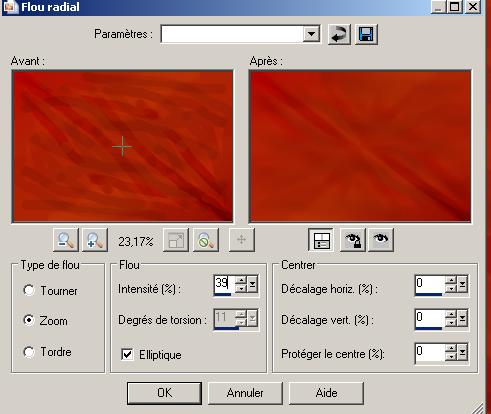Click the locked eye auto-proof icon
Screen dimensions: 491x414
pyautogui.click(x=353, y=240)
